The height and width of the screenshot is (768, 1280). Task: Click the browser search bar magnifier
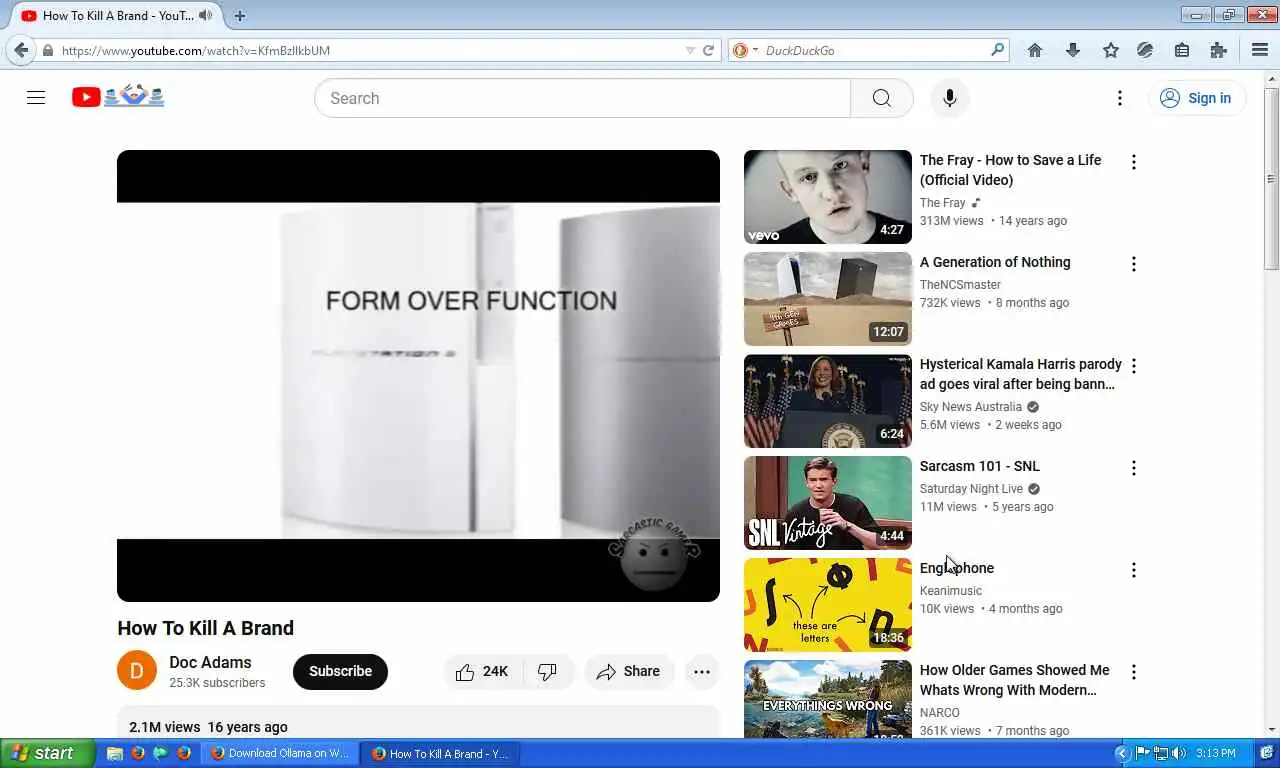click(997, 50)
